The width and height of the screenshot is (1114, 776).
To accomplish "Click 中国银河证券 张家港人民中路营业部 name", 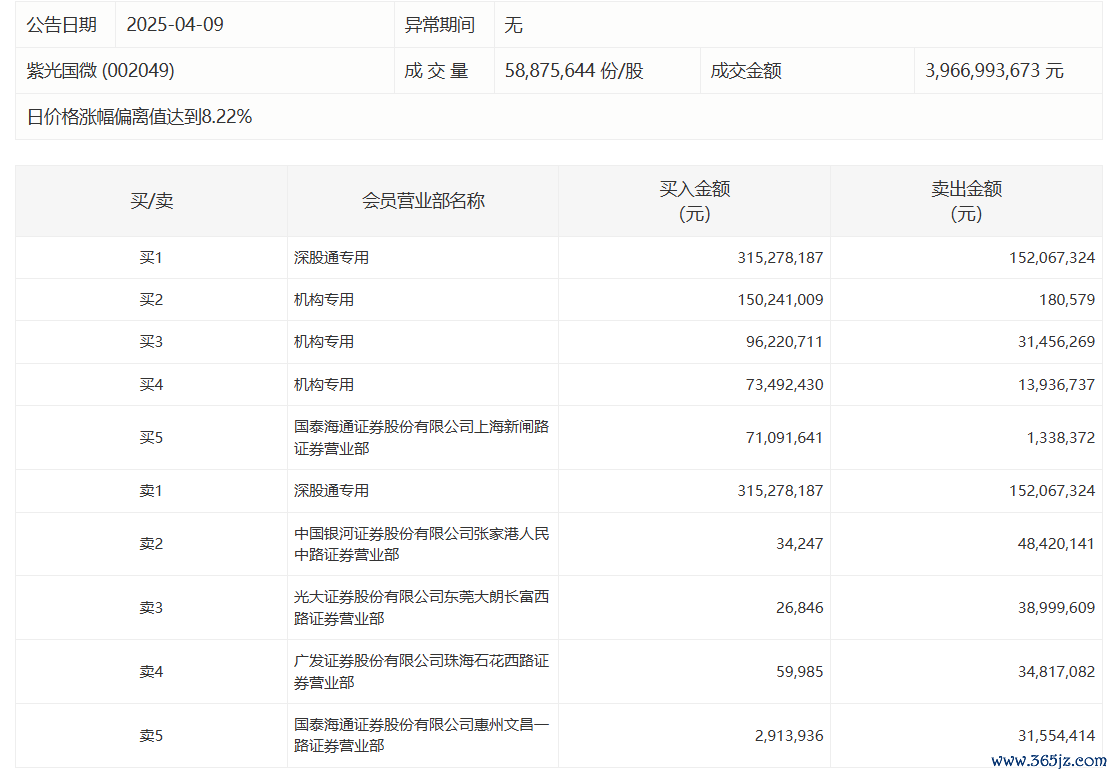I will [422, 544].
